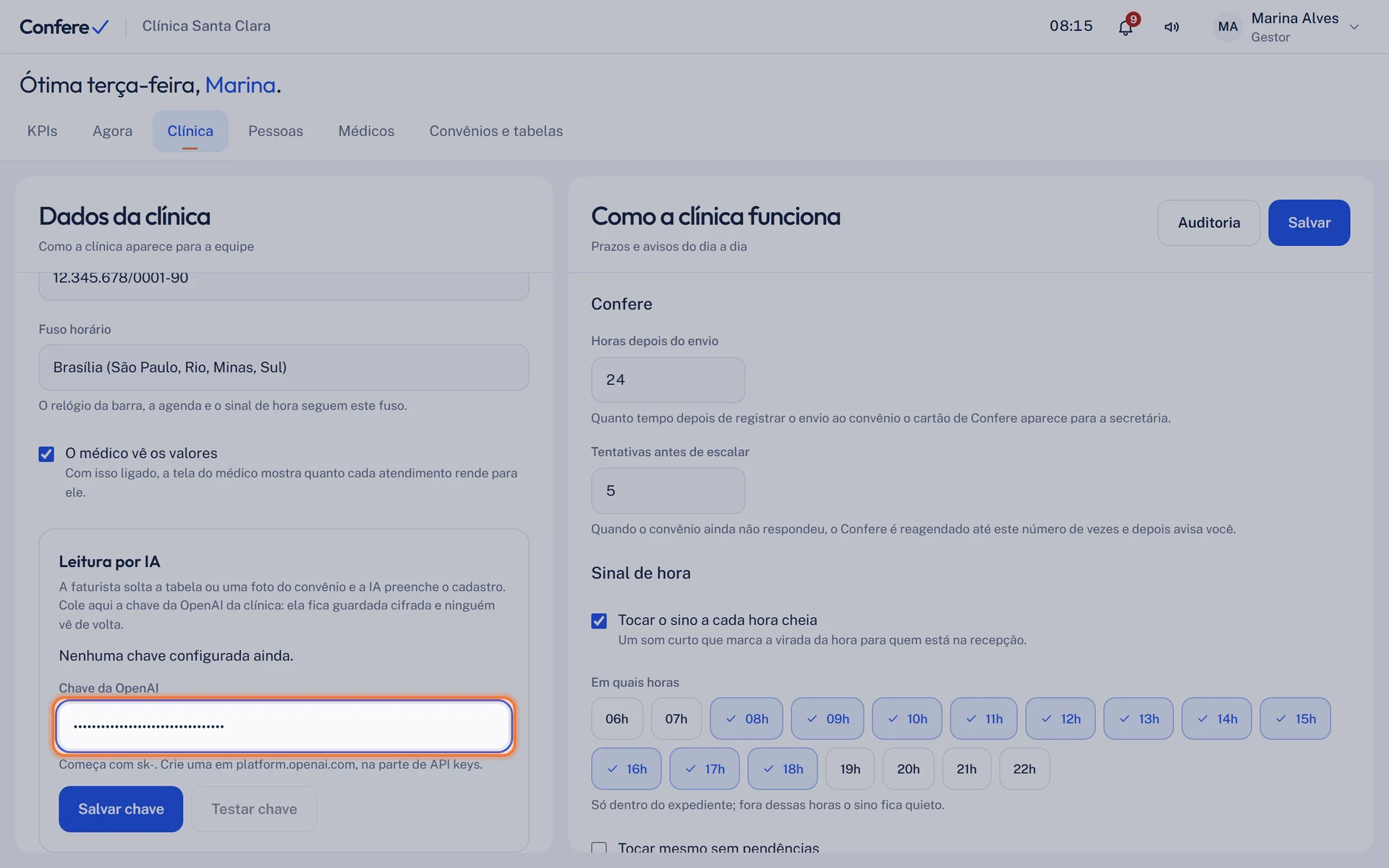Open the Pessoas tab
The image size is (1389, 868).
(276, 131)
